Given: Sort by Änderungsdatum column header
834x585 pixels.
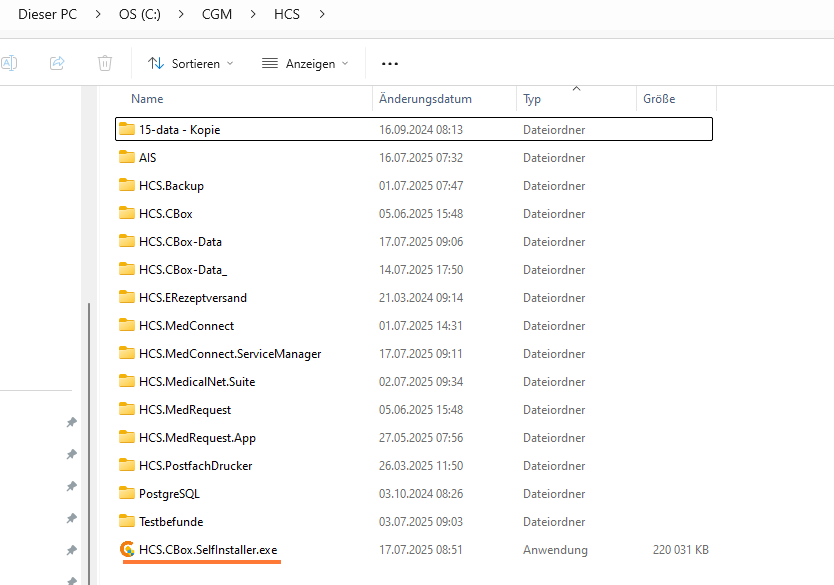Looking at the screenshot, I should point(426,99).
